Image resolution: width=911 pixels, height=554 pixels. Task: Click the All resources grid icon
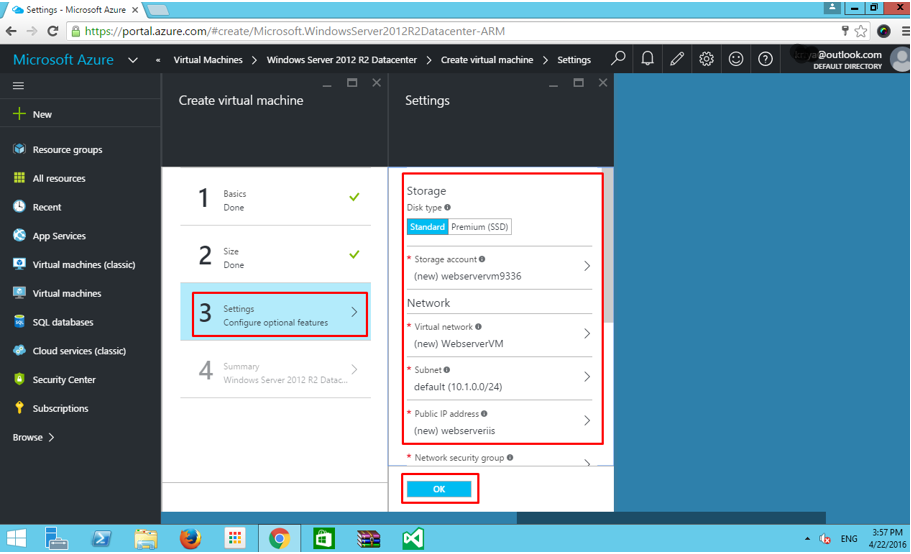coord(19,178)
